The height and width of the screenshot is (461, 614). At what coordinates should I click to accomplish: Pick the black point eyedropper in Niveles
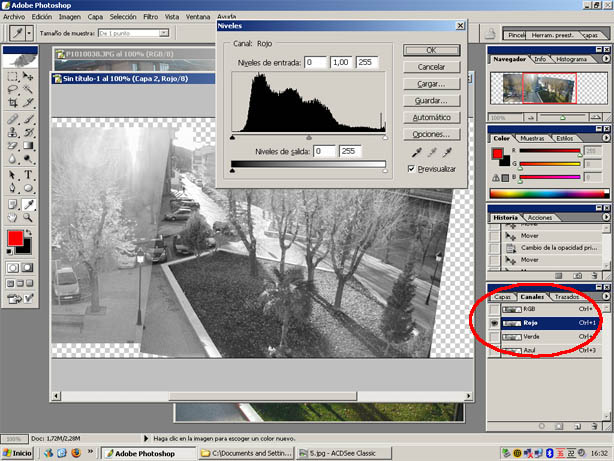click(416, 152)
